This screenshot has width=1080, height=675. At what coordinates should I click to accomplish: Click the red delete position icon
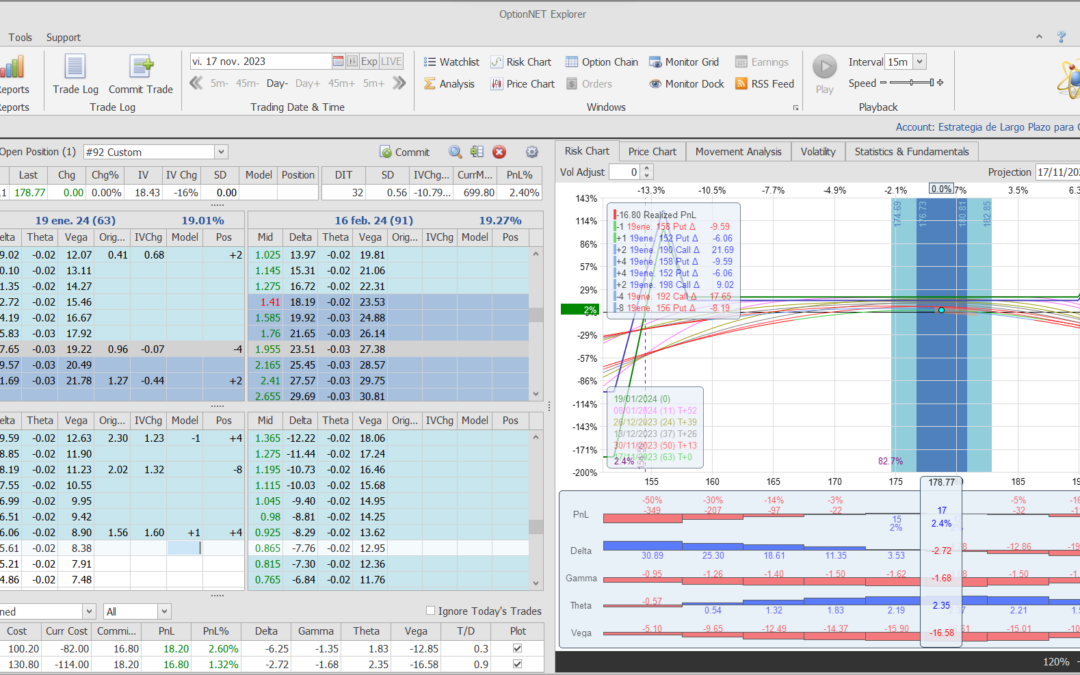point(499,152)
